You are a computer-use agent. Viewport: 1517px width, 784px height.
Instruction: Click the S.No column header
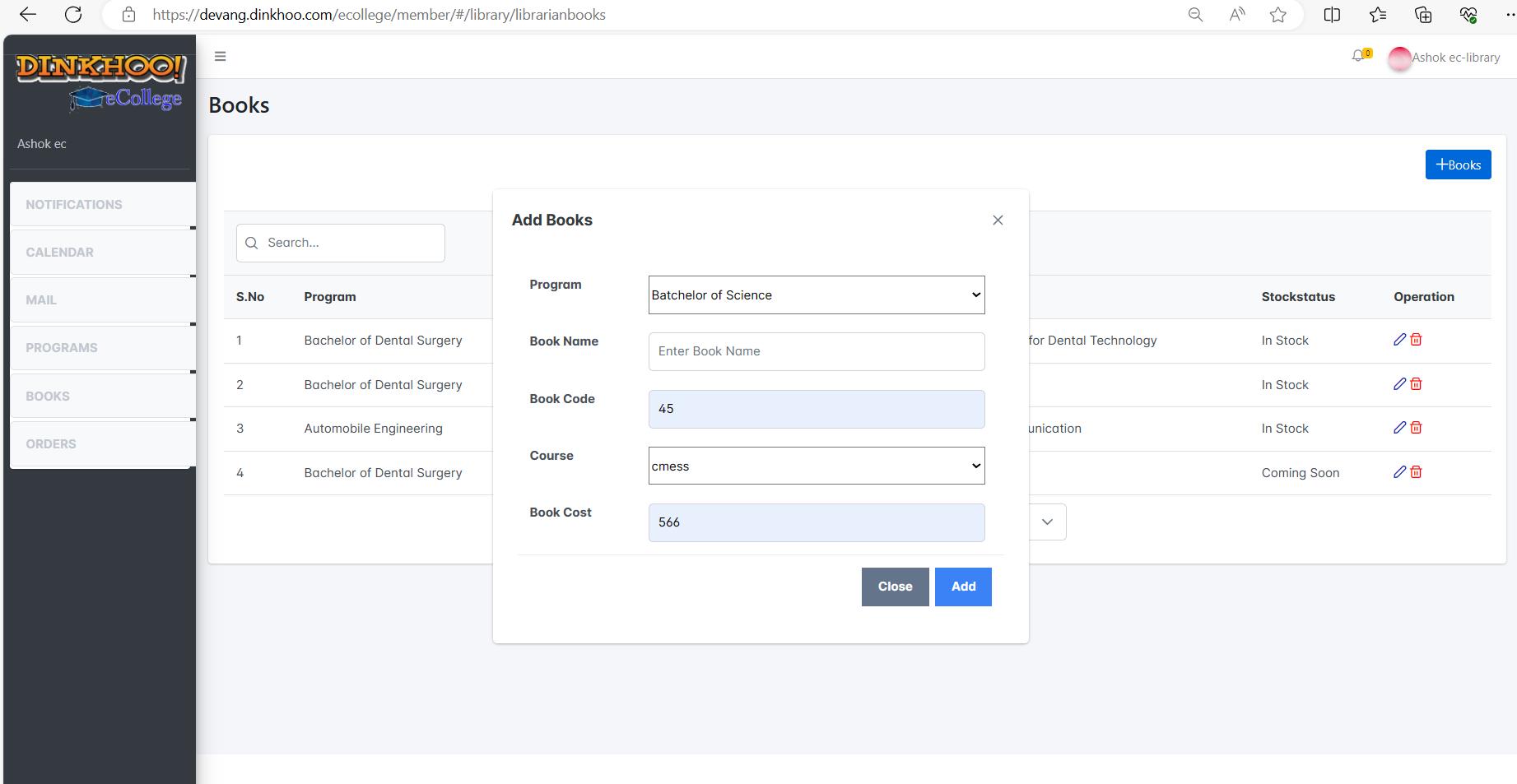[250, 297]
